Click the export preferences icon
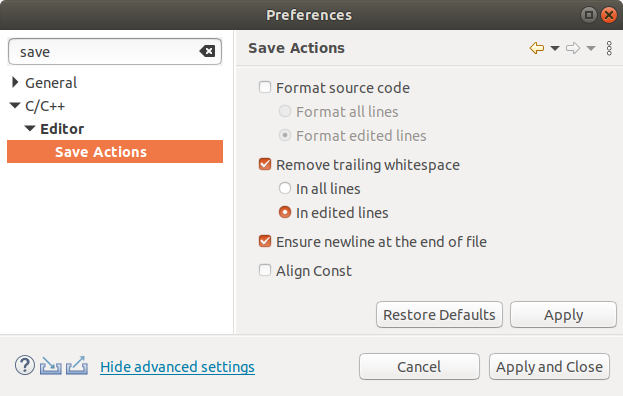The image size is (623, 396). [77, 365]
